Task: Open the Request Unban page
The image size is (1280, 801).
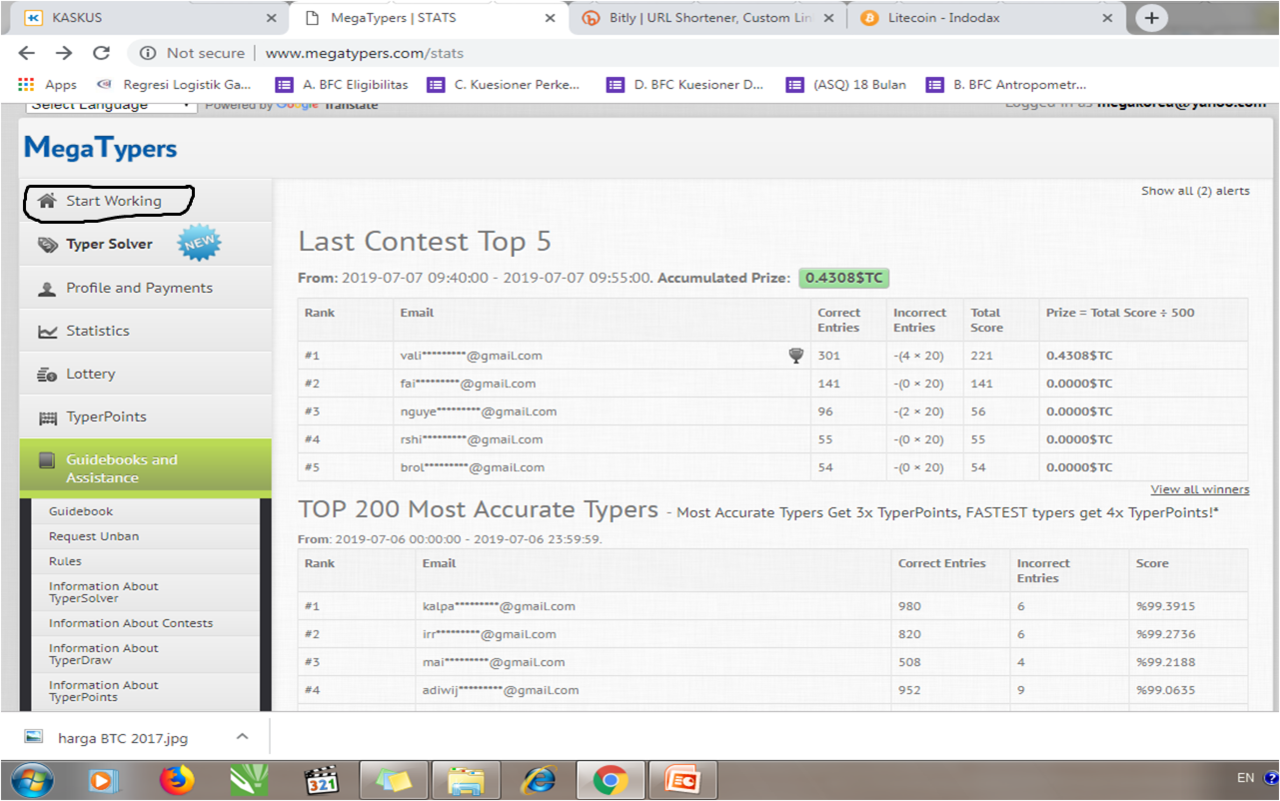Action: coord(94,536)
